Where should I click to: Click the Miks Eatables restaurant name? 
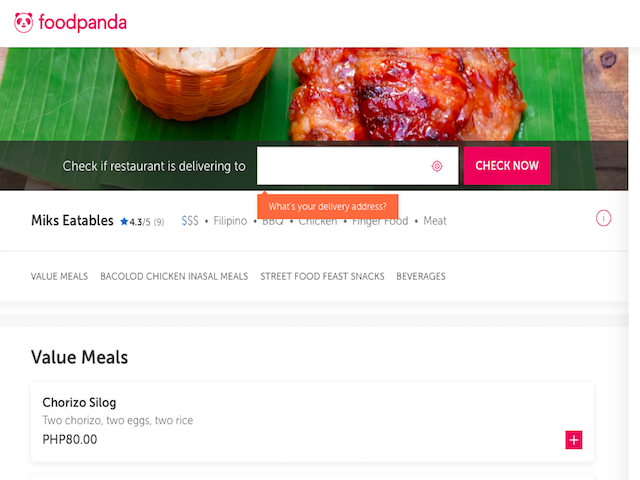click(72, 220)
